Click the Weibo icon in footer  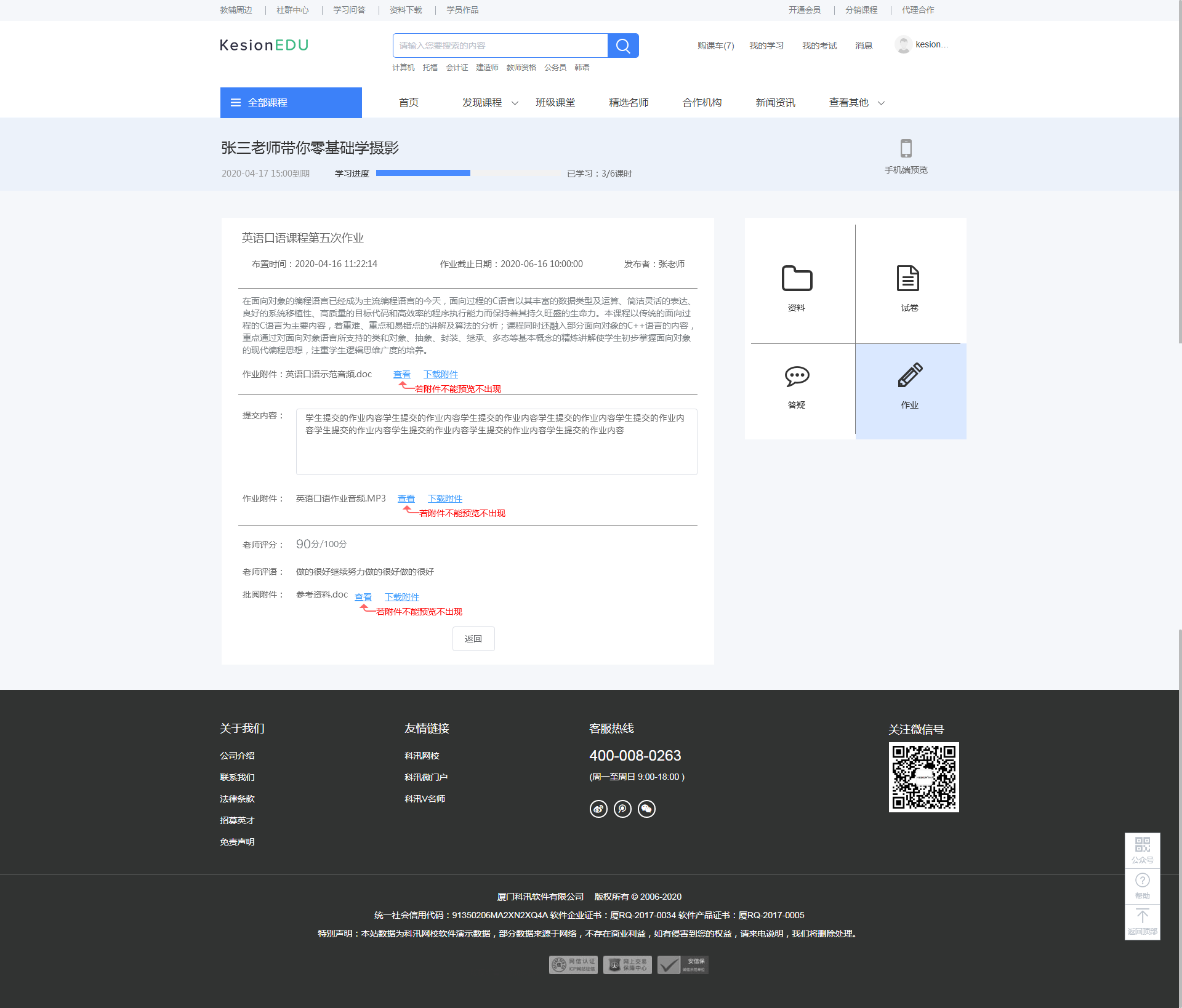click(x=598, y=809)
